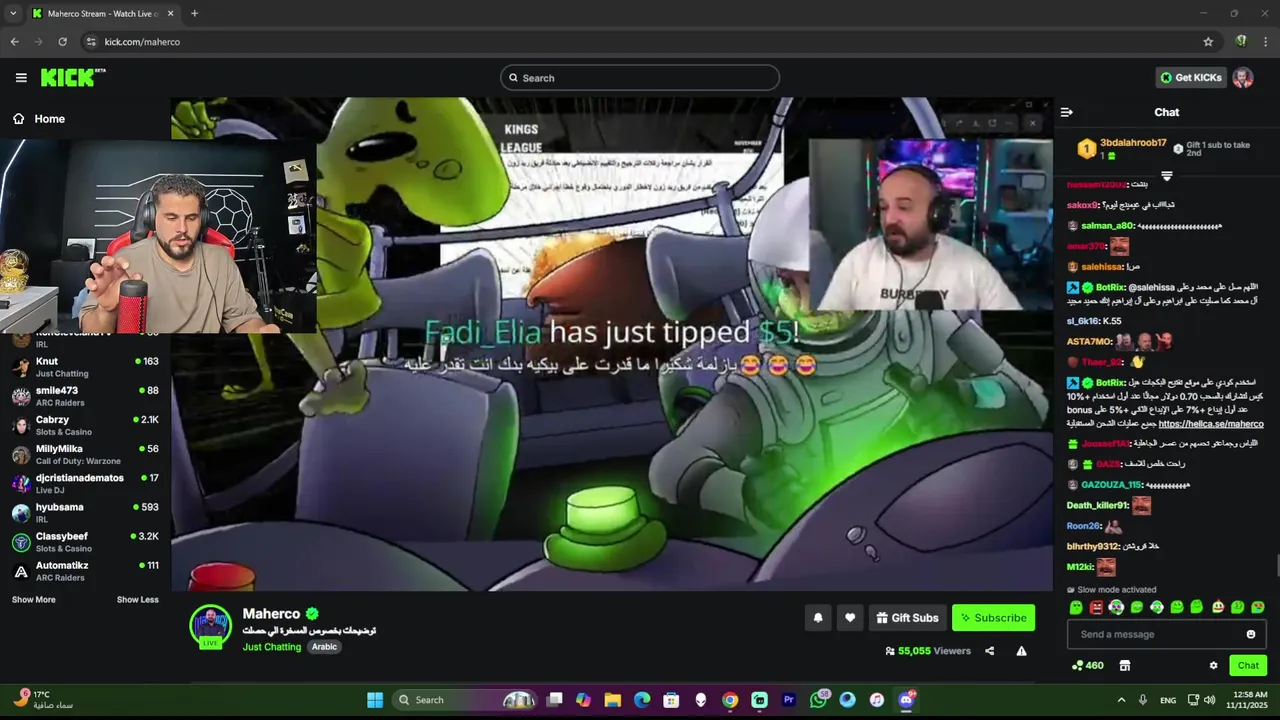Click the ENG language indicator
Viewport: 1280px width, 720px height.
[x=1168, y=700]
